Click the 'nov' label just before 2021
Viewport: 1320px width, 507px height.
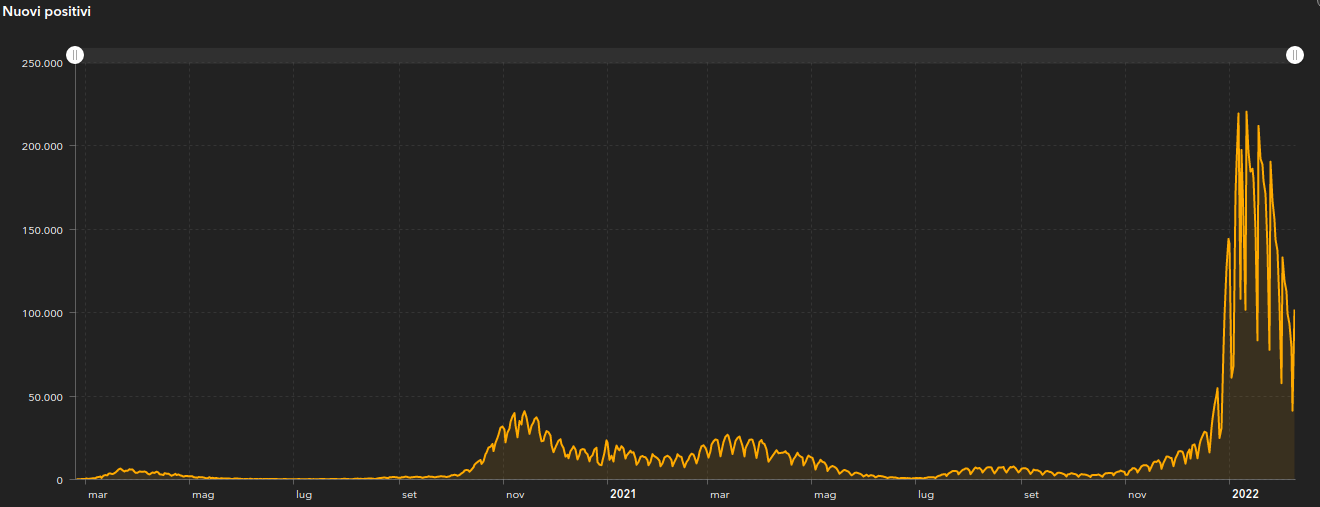tap(515, 494)
